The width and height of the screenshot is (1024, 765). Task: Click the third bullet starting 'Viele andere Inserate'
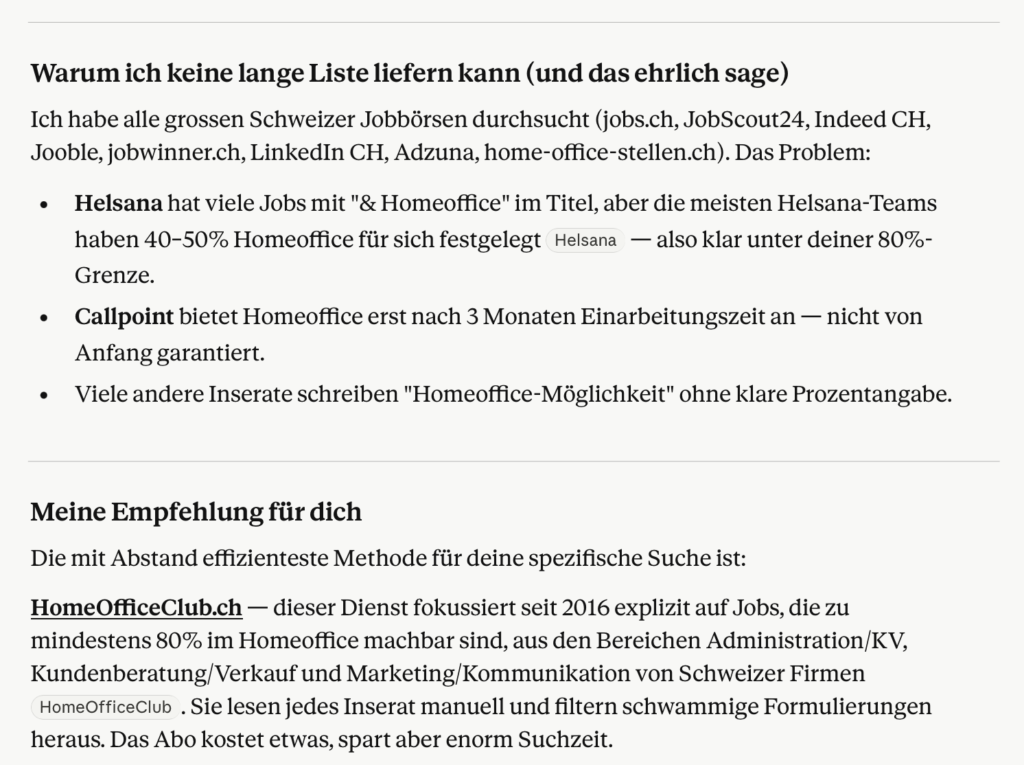[x=513, y=394]
